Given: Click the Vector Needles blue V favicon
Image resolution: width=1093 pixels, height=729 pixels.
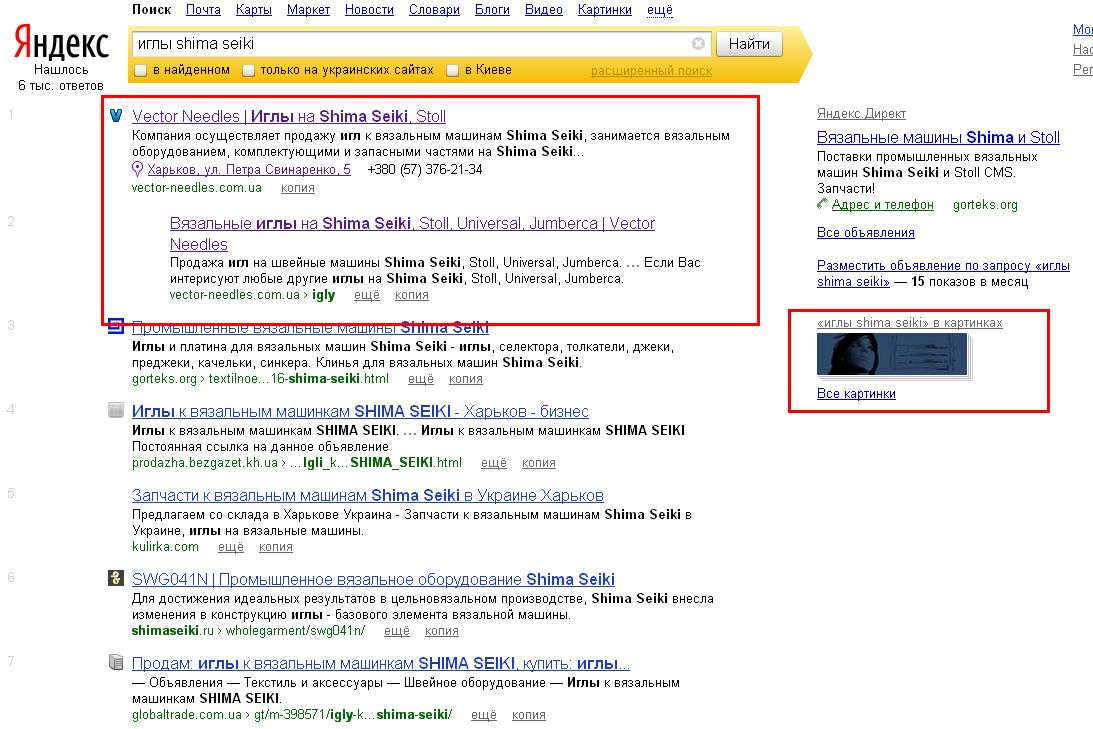Looking at the screenshot, I should (116, 115).
